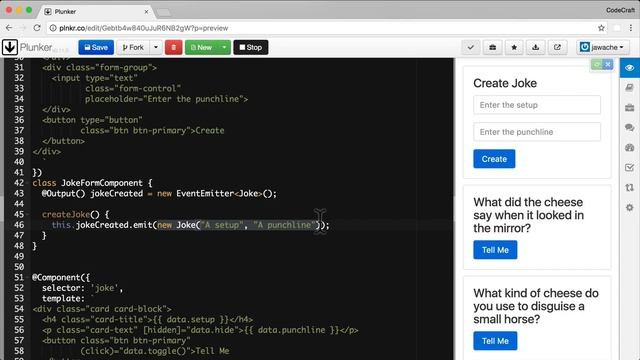Image resolution: width=640 pixels, height=360 pixels.
Task: Click the placeholder="Enter the punchline" code line
Action: point(167,99)
